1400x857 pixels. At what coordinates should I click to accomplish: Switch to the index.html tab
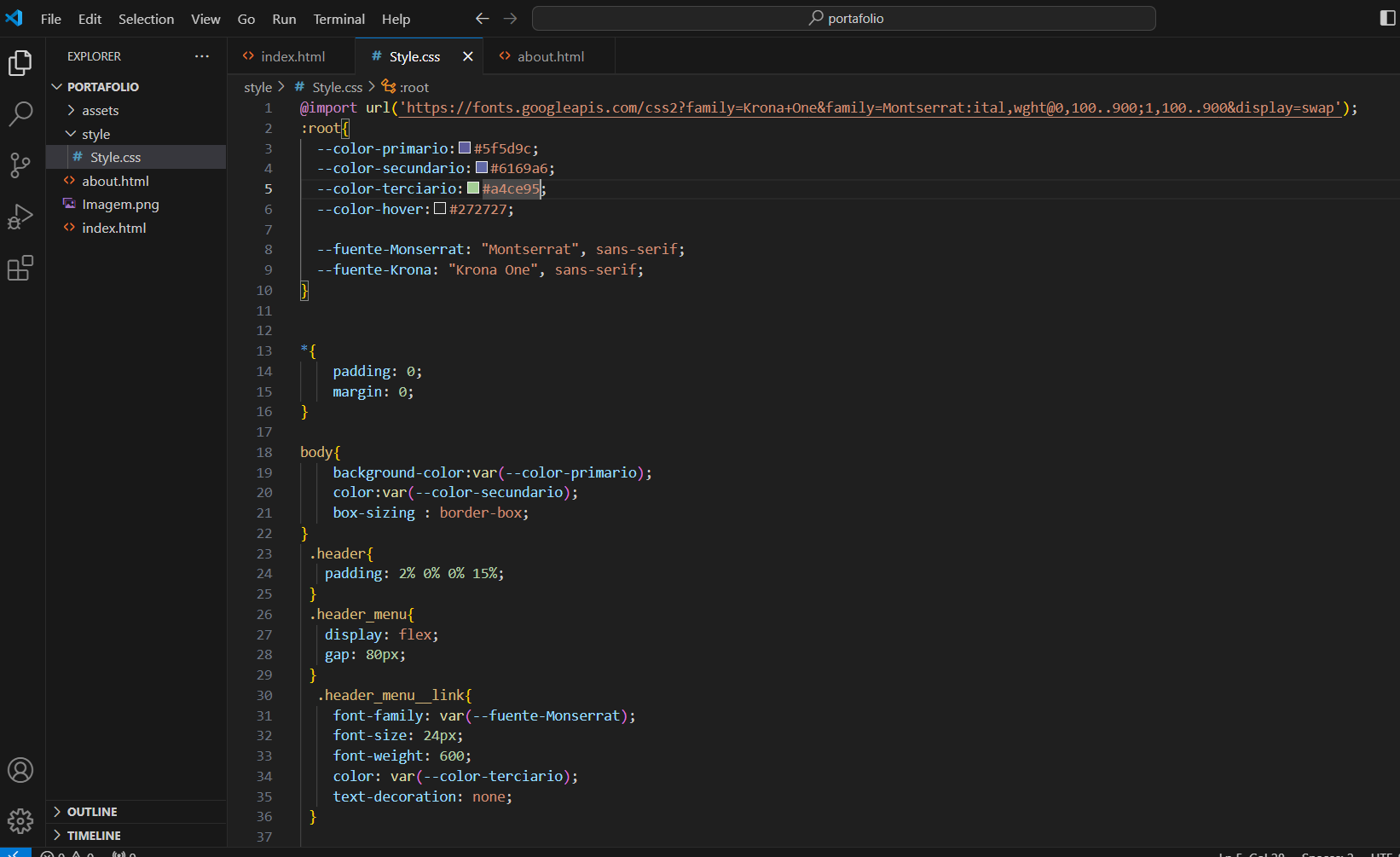[292, 56]
